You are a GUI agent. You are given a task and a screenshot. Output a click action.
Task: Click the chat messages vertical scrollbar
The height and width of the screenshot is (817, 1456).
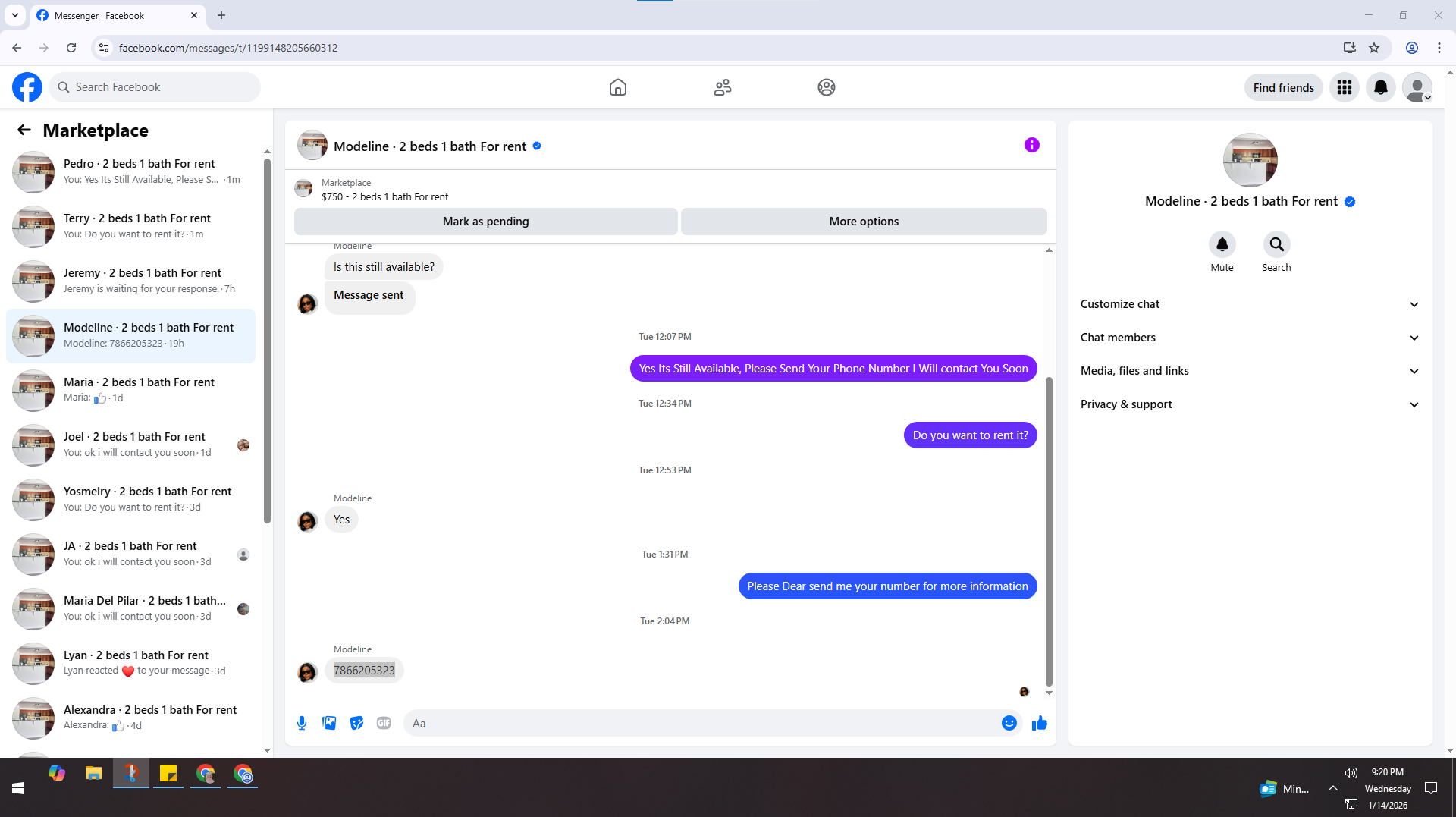pyautogui.click(x=1049, y=531)
